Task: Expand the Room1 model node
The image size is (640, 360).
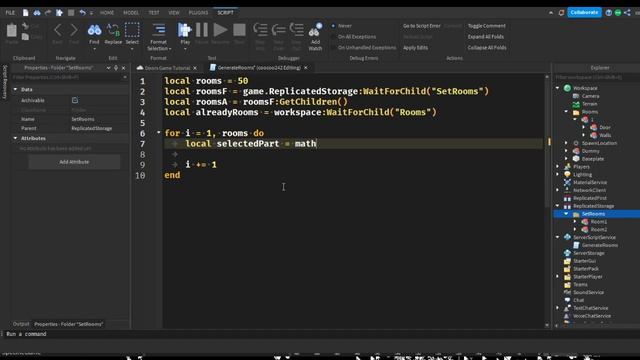Action: (x=575, y=222)
